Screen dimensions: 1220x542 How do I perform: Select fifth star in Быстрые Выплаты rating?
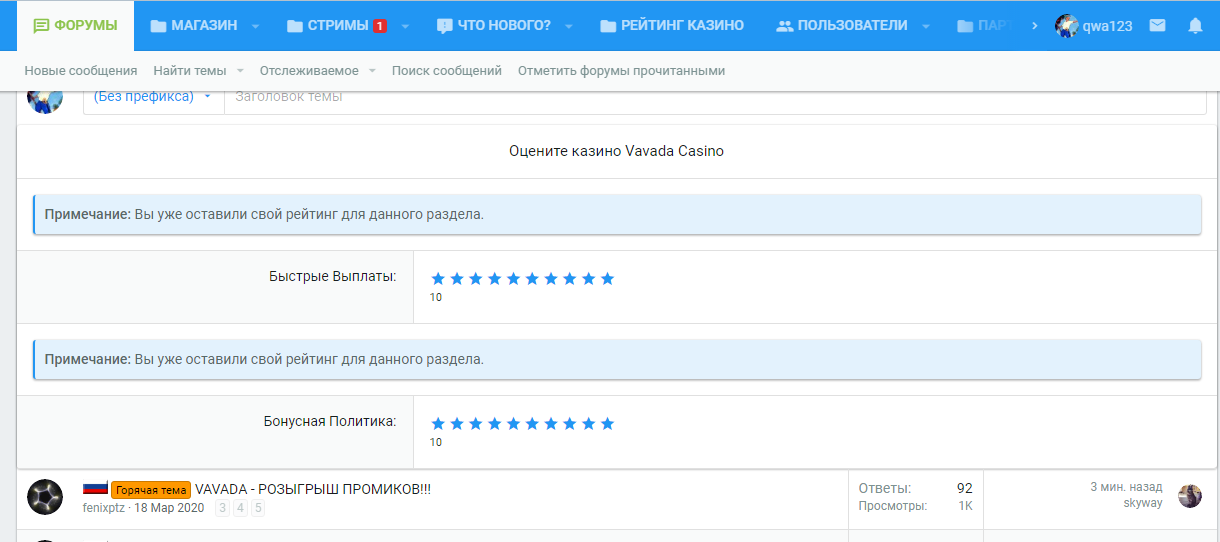point(514,278)
